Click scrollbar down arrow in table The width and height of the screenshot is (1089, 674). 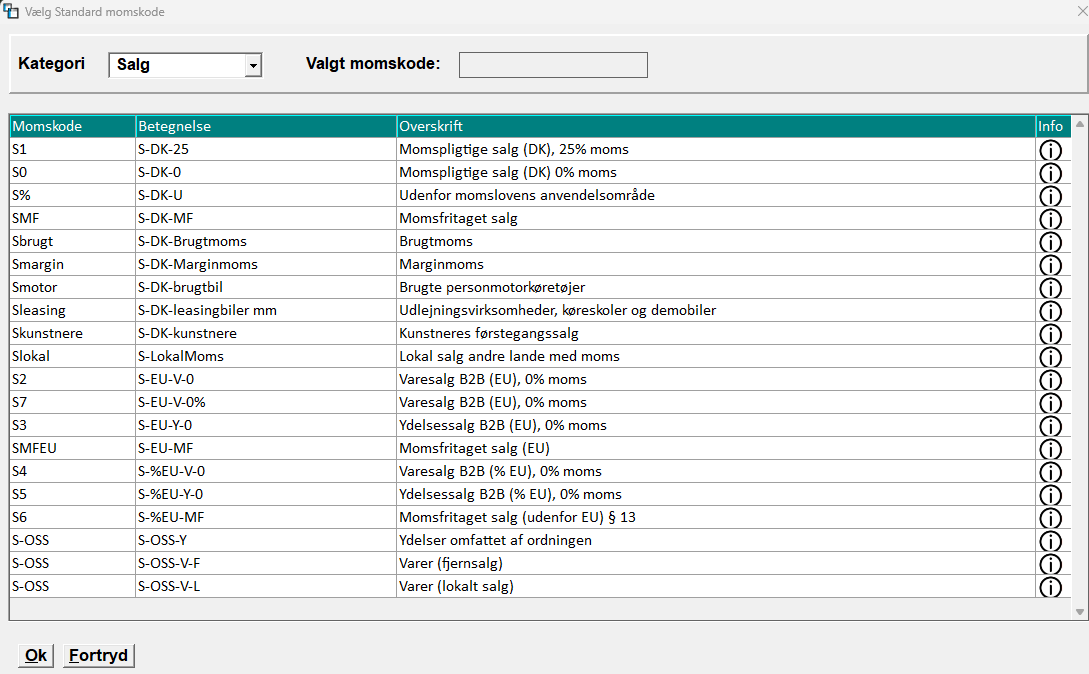(1080, 612)
